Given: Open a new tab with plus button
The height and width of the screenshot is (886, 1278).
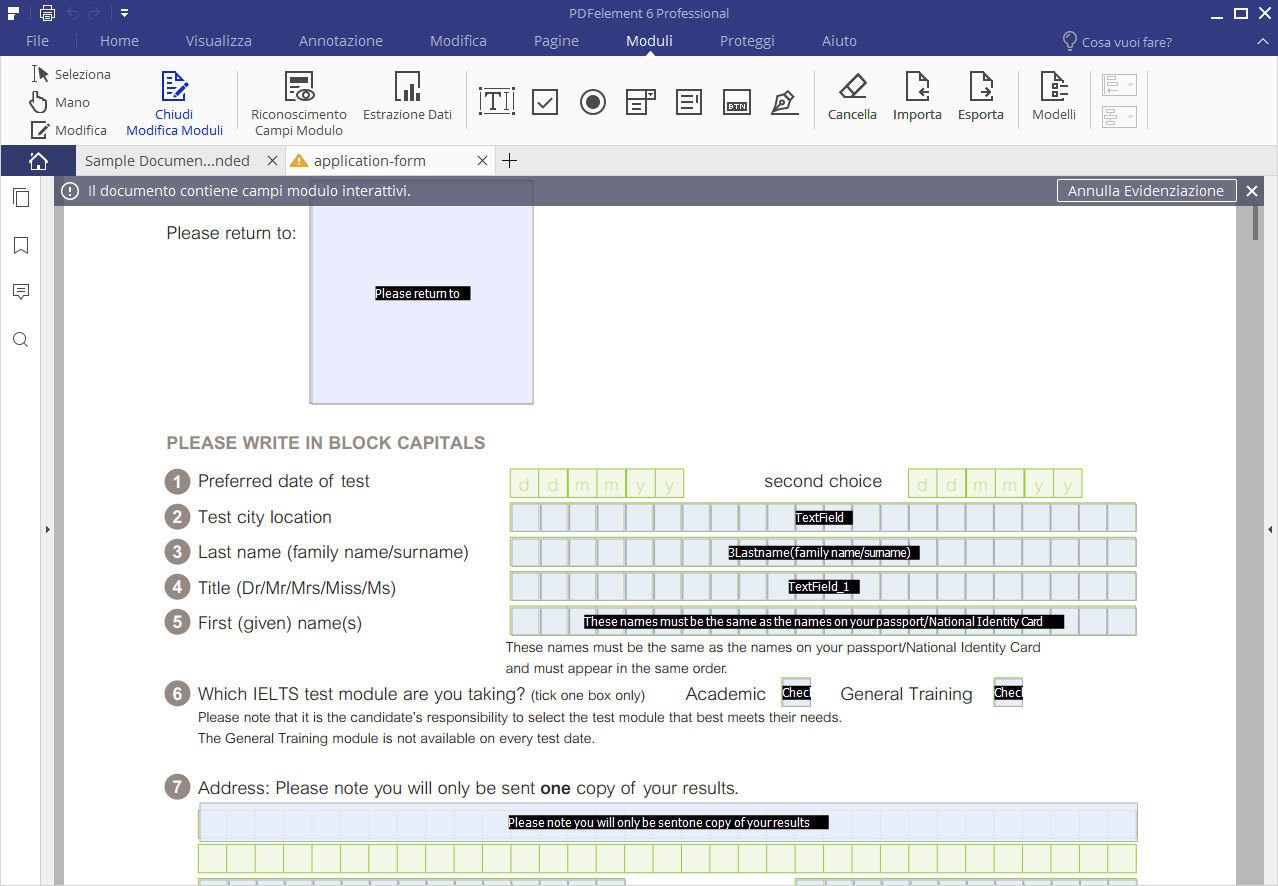Looking at the screenshot, I should [x=509, y=160].
